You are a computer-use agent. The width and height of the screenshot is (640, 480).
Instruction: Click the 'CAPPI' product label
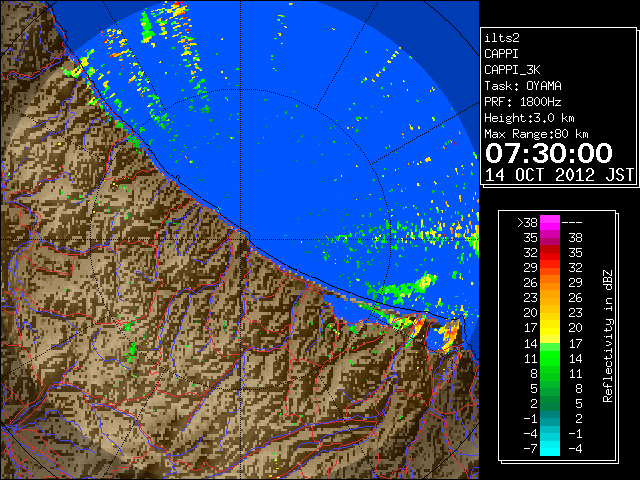pyautogui.click(x=501, y=54)
